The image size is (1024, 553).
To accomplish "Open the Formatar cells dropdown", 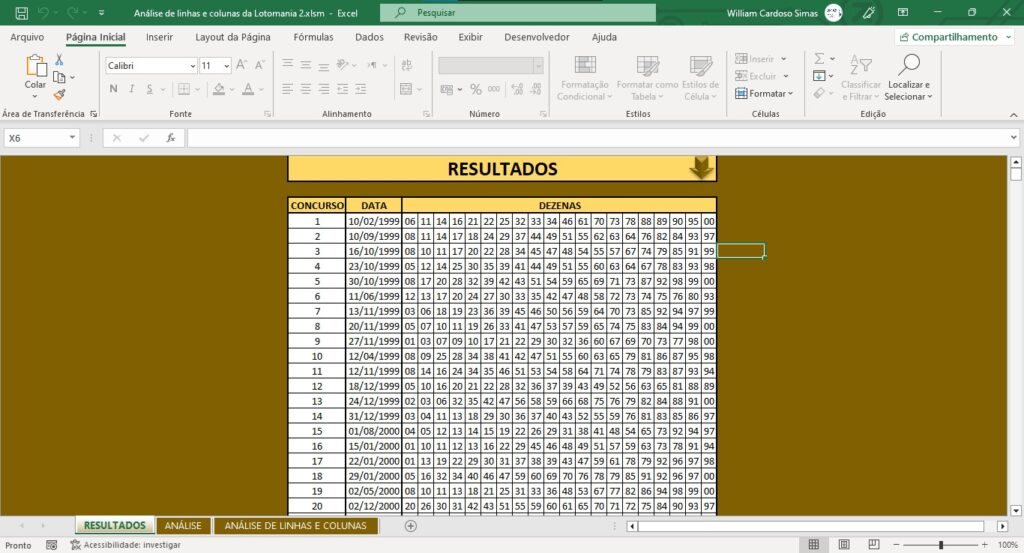I will [x=764, y=93].
